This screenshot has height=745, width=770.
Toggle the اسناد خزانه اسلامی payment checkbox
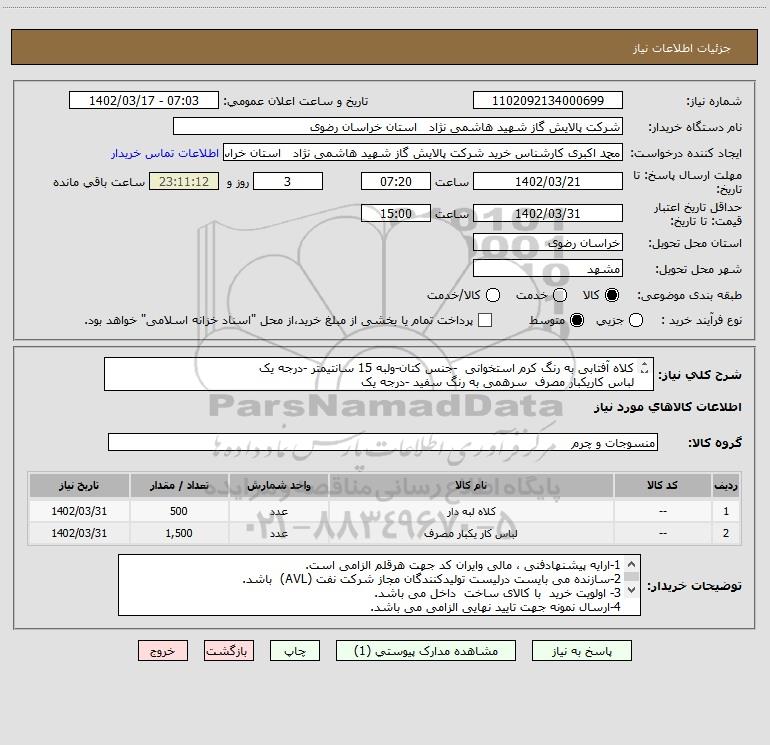pos(485,320)
